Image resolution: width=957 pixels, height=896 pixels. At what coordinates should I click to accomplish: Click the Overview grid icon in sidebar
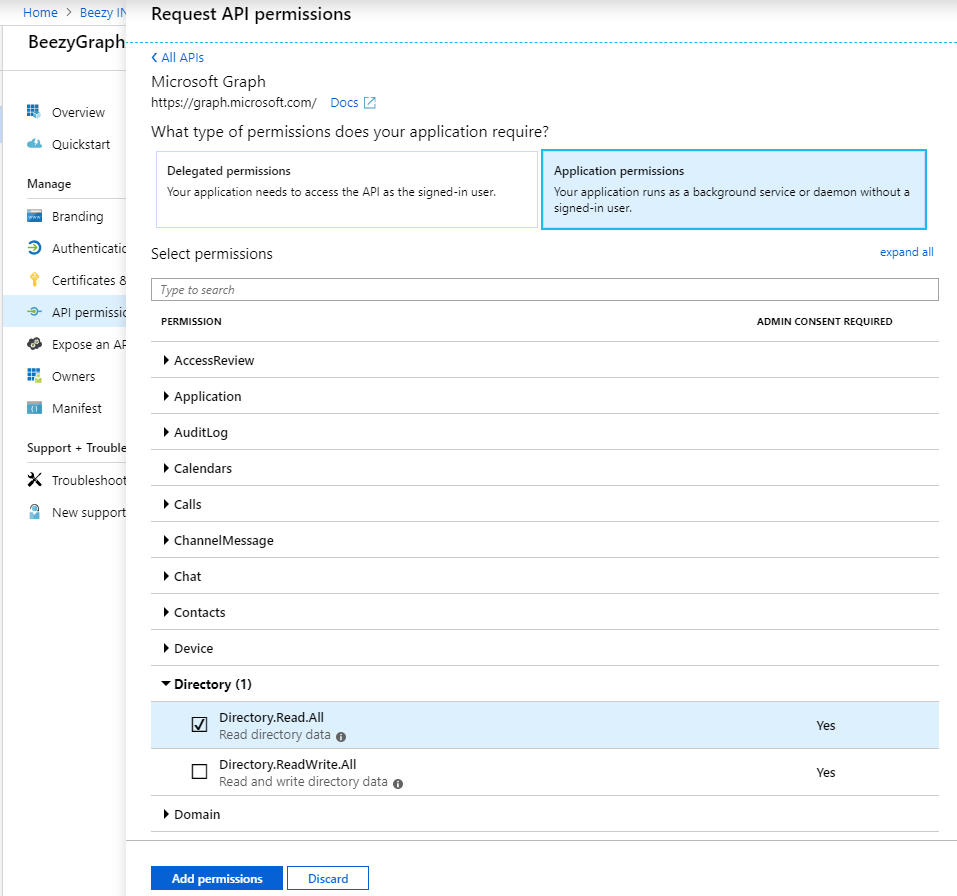coord(34,112)
